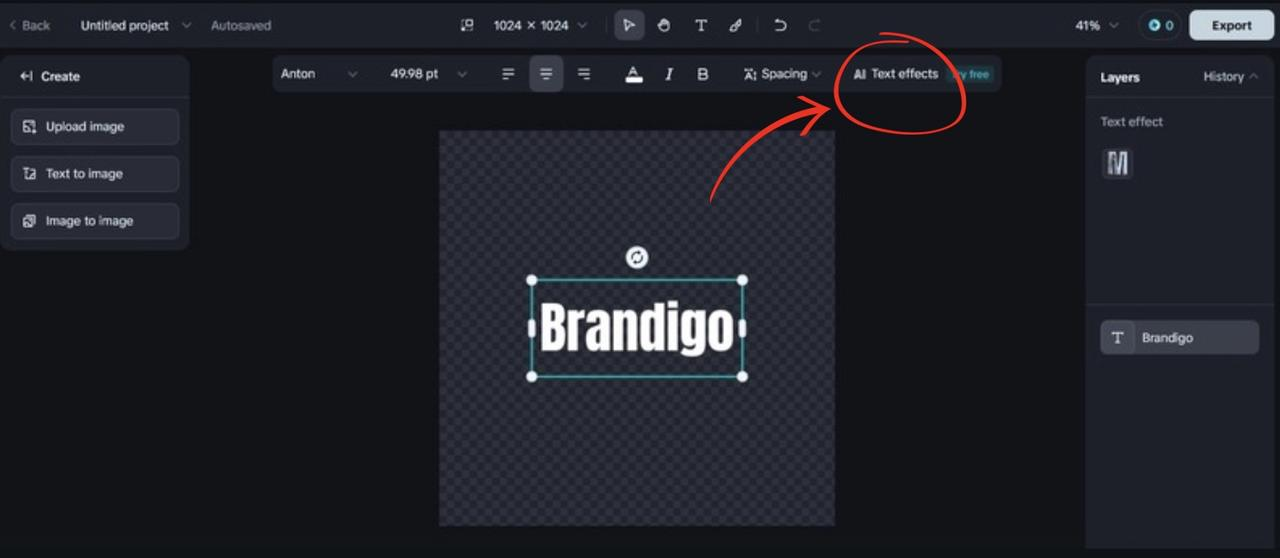The height and width of the screenshot is (558, 1280).
Task: Click the canvas resize icon
Action: pos(467,26)
